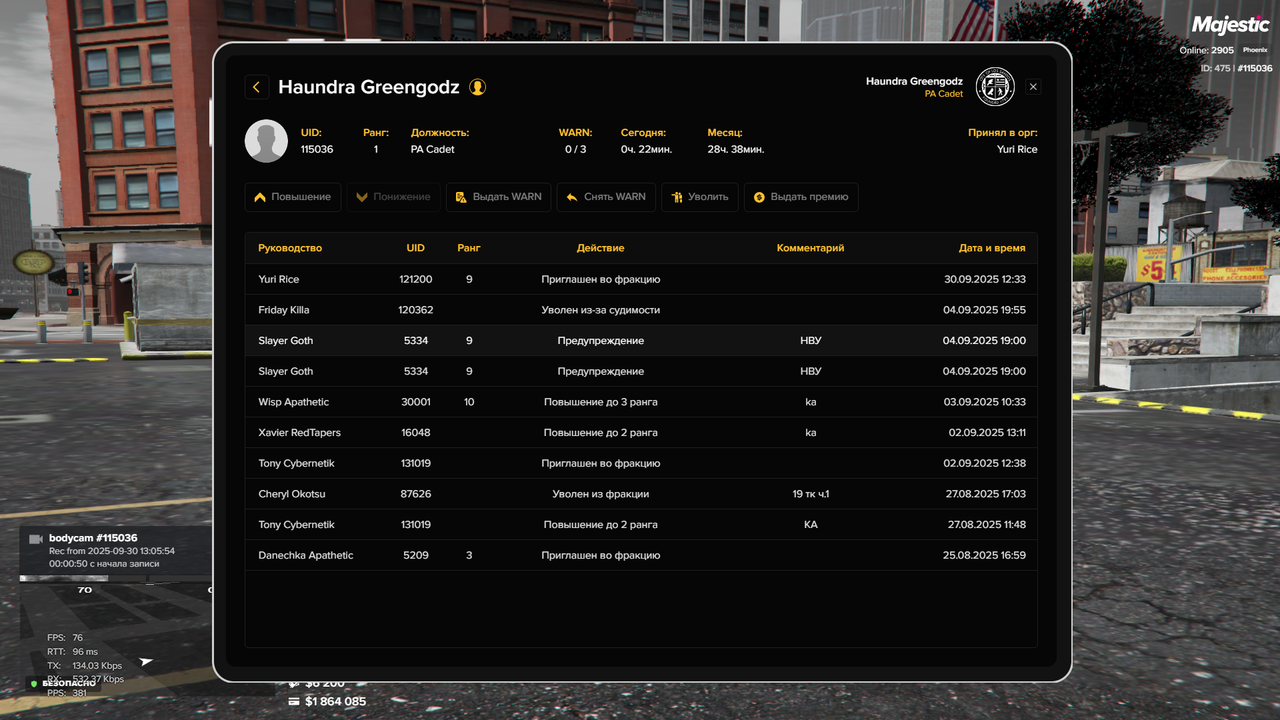
Task: Click the avatar placeholder next to UID 115036
Action: click(x=266, y=141)
